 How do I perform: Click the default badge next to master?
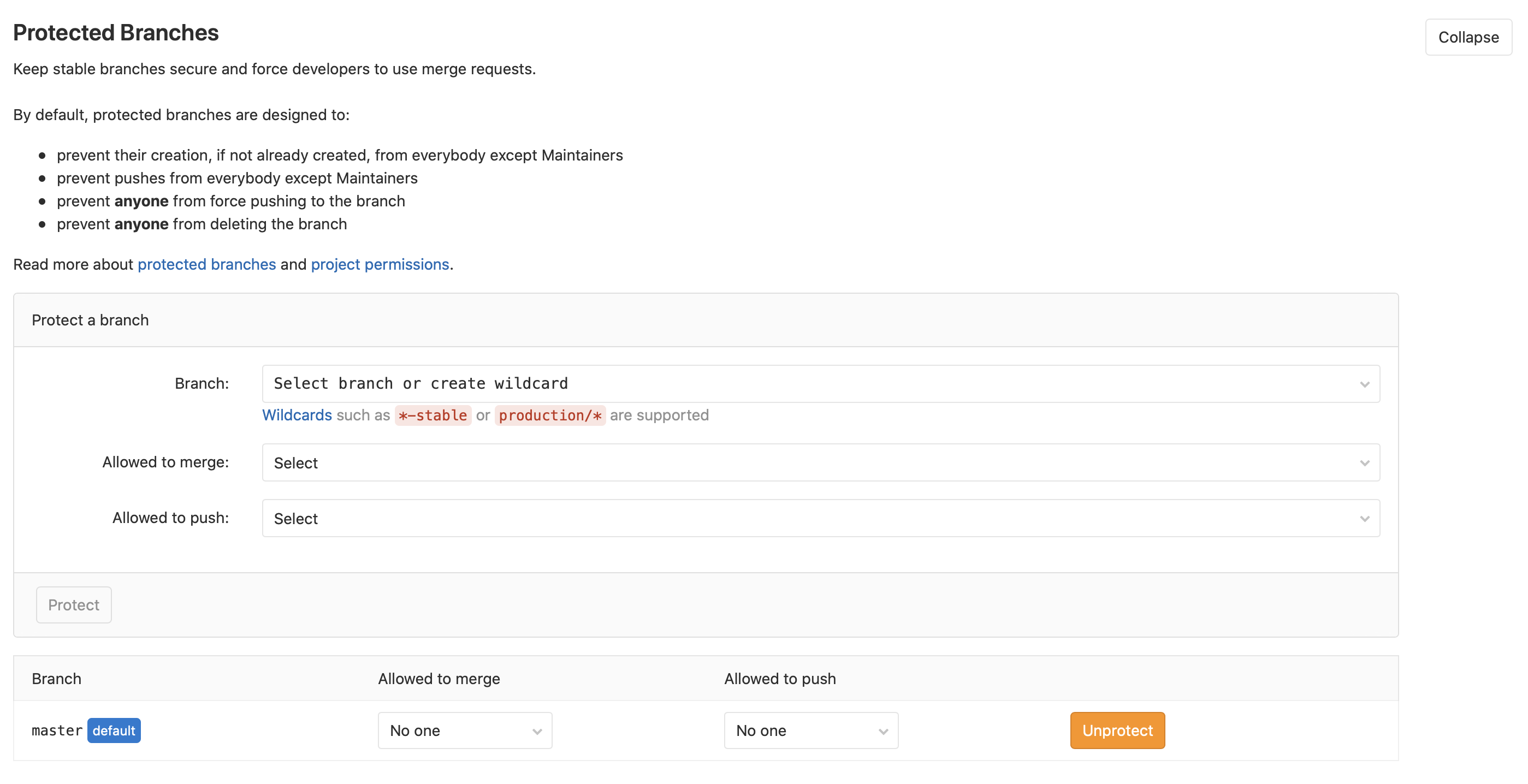(114, 730)
